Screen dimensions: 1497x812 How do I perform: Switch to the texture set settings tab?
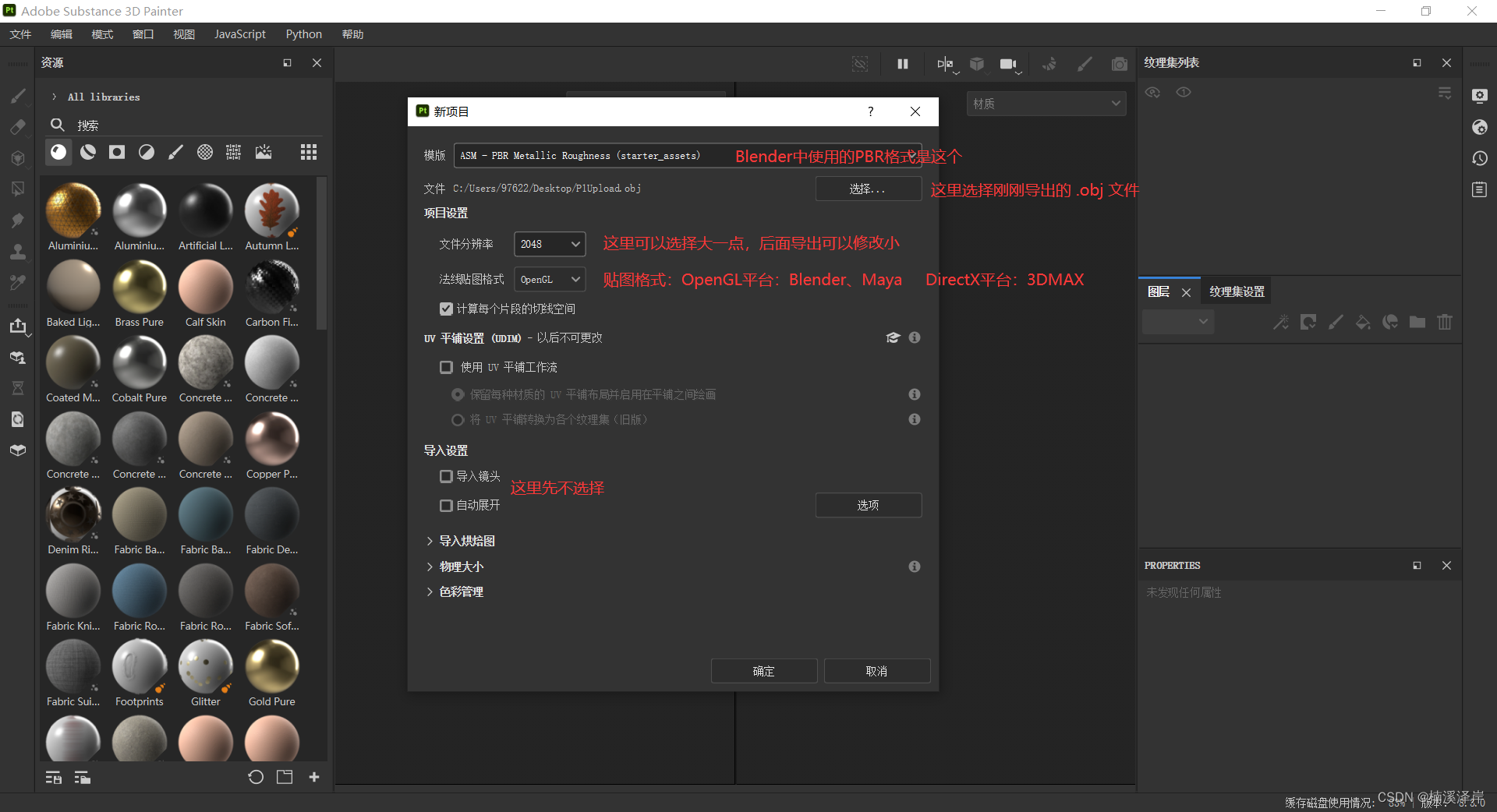coord(1237,291)
